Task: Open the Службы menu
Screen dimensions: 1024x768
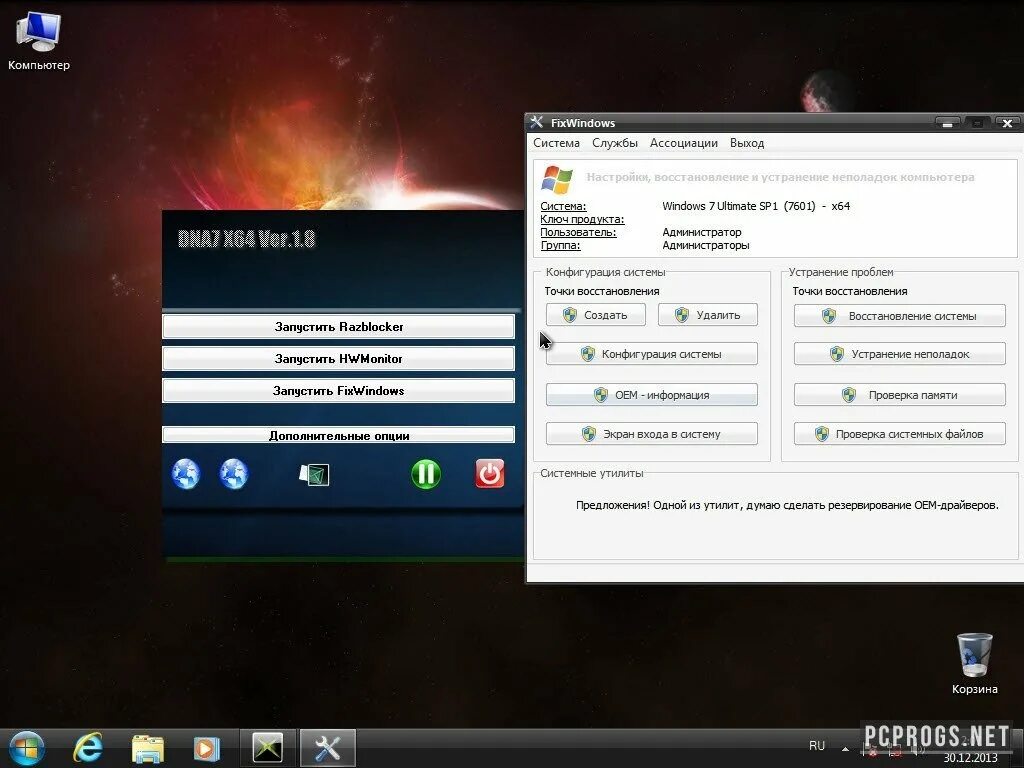Action: (615, 143)
